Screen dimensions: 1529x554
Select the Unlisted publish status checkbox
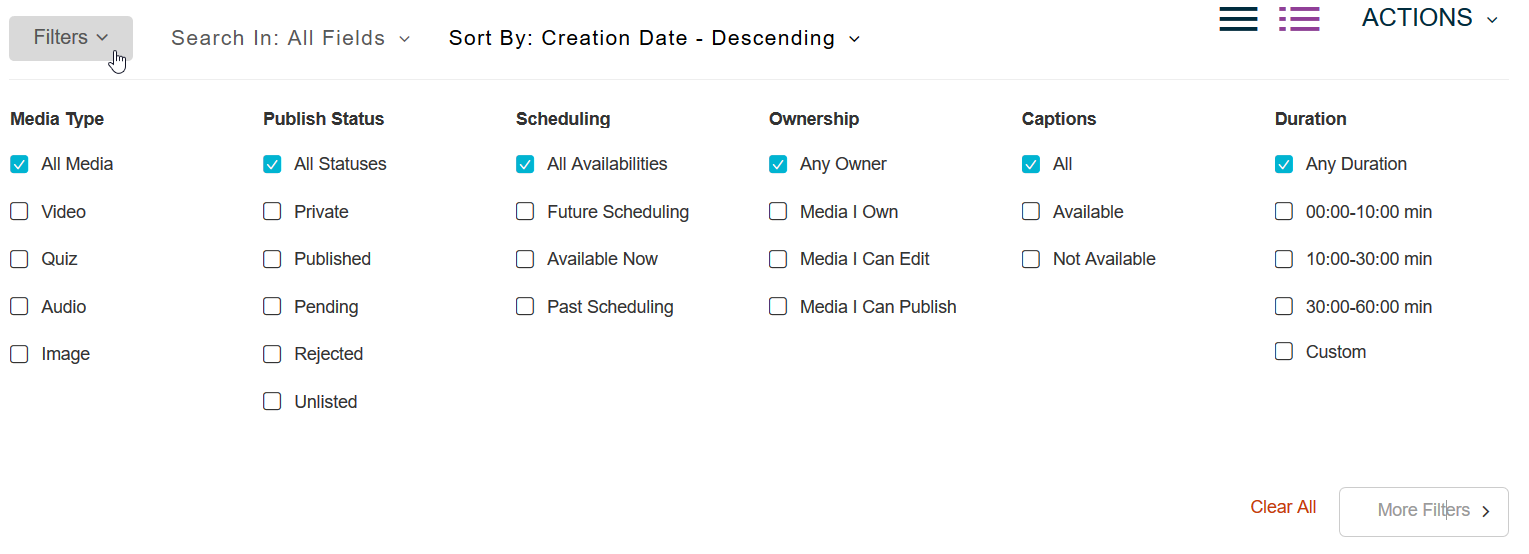pos(272,401)
